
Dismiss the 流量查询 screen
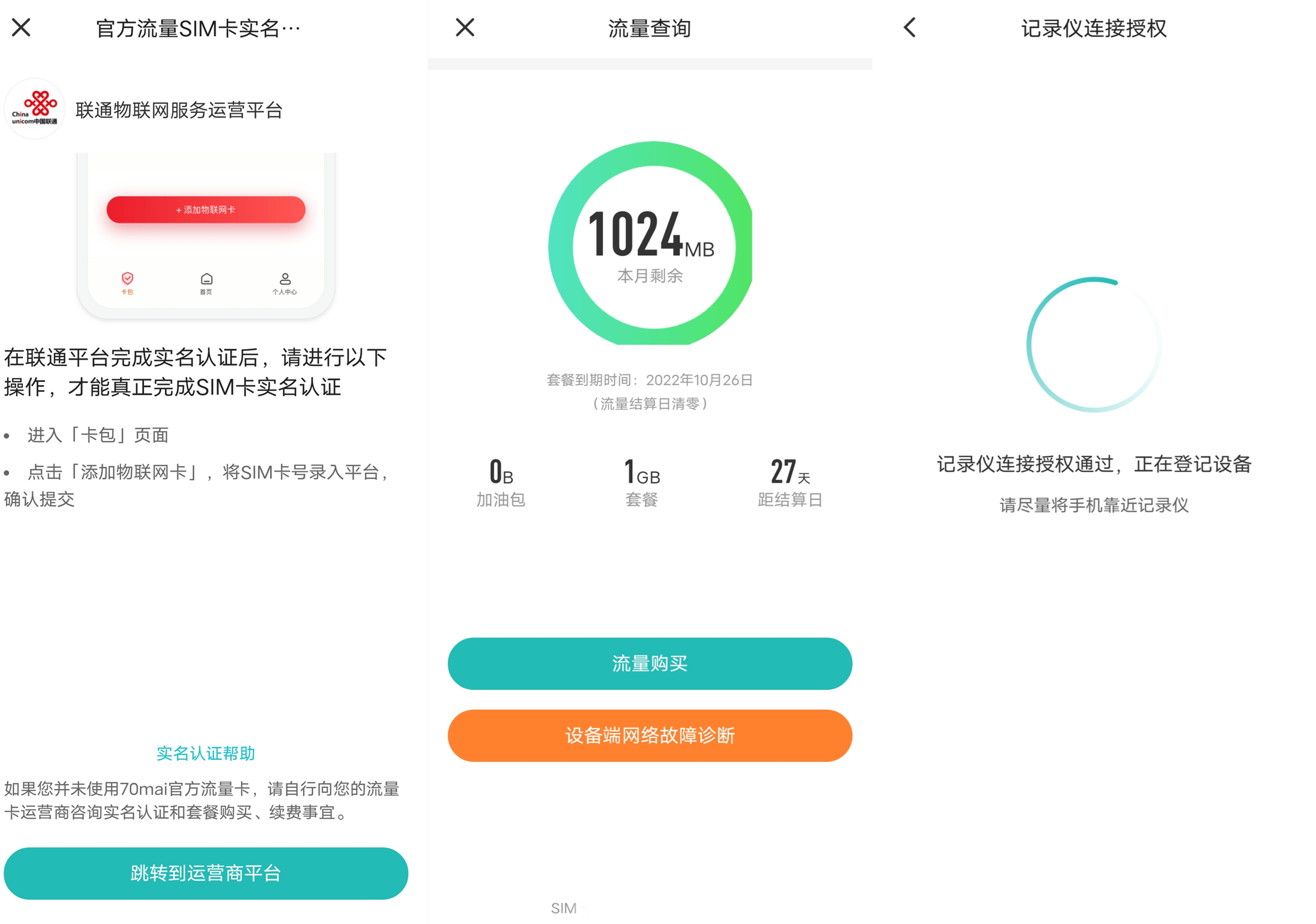465,28
